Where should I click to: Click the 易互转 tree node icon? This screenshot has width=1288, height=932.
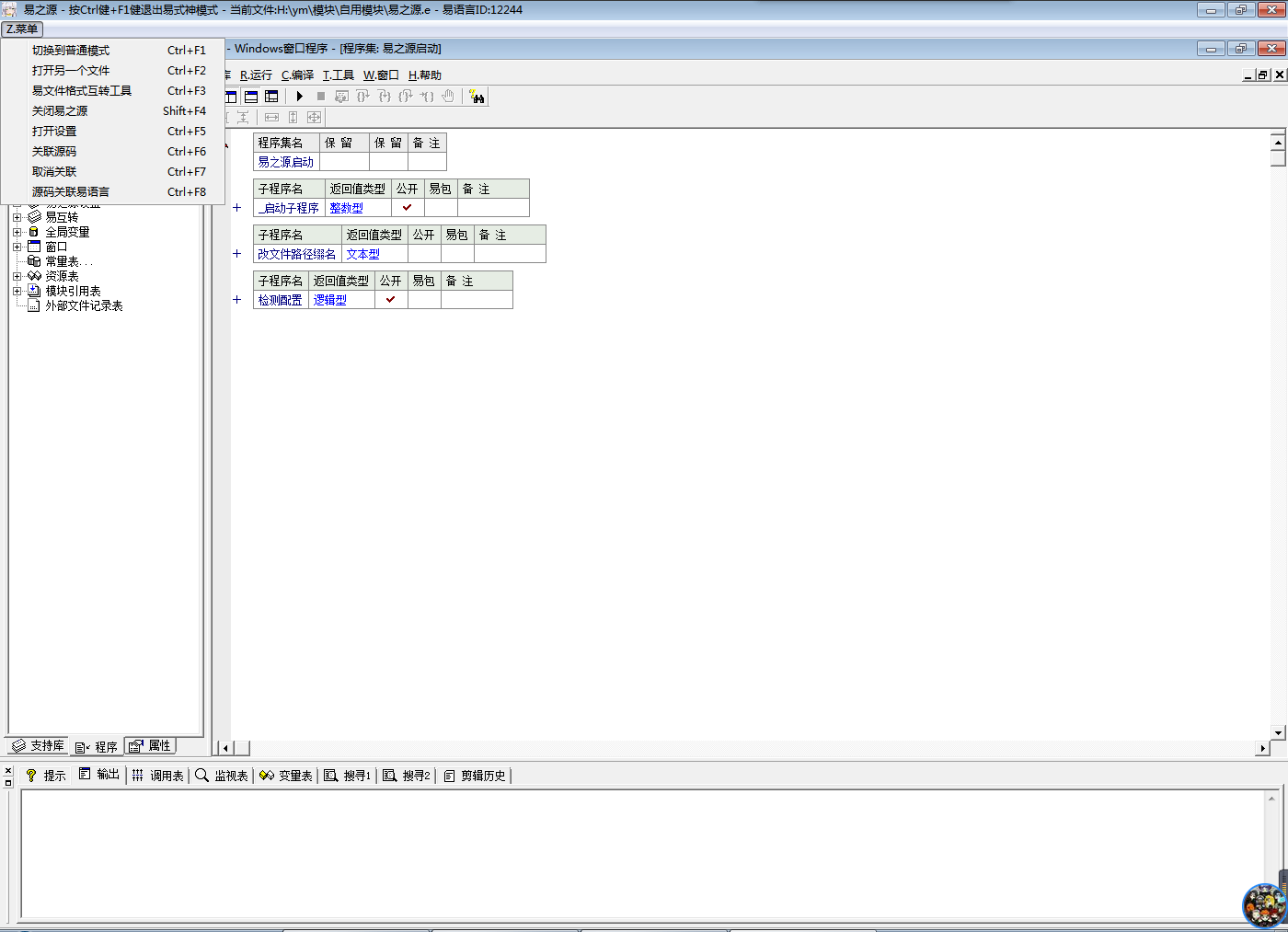[x=34, y=217]
